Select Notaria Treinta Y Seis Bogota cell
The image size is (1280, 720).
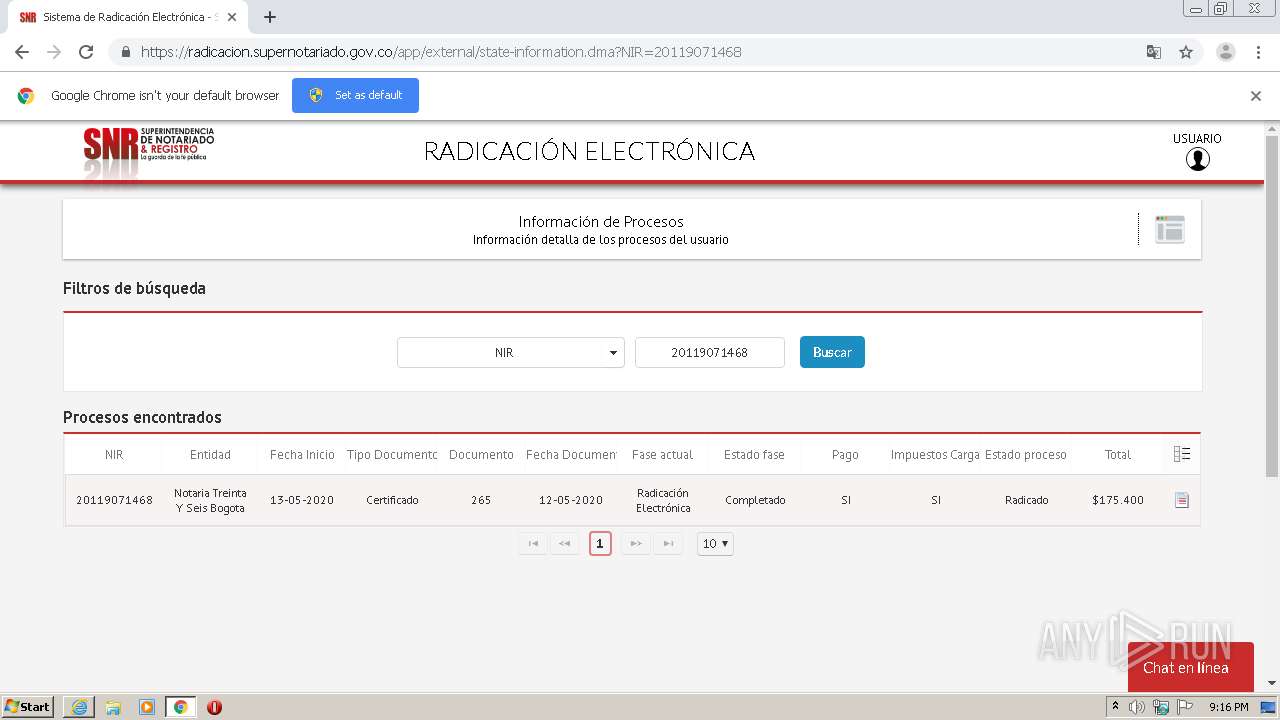click(x=210, y=500)
